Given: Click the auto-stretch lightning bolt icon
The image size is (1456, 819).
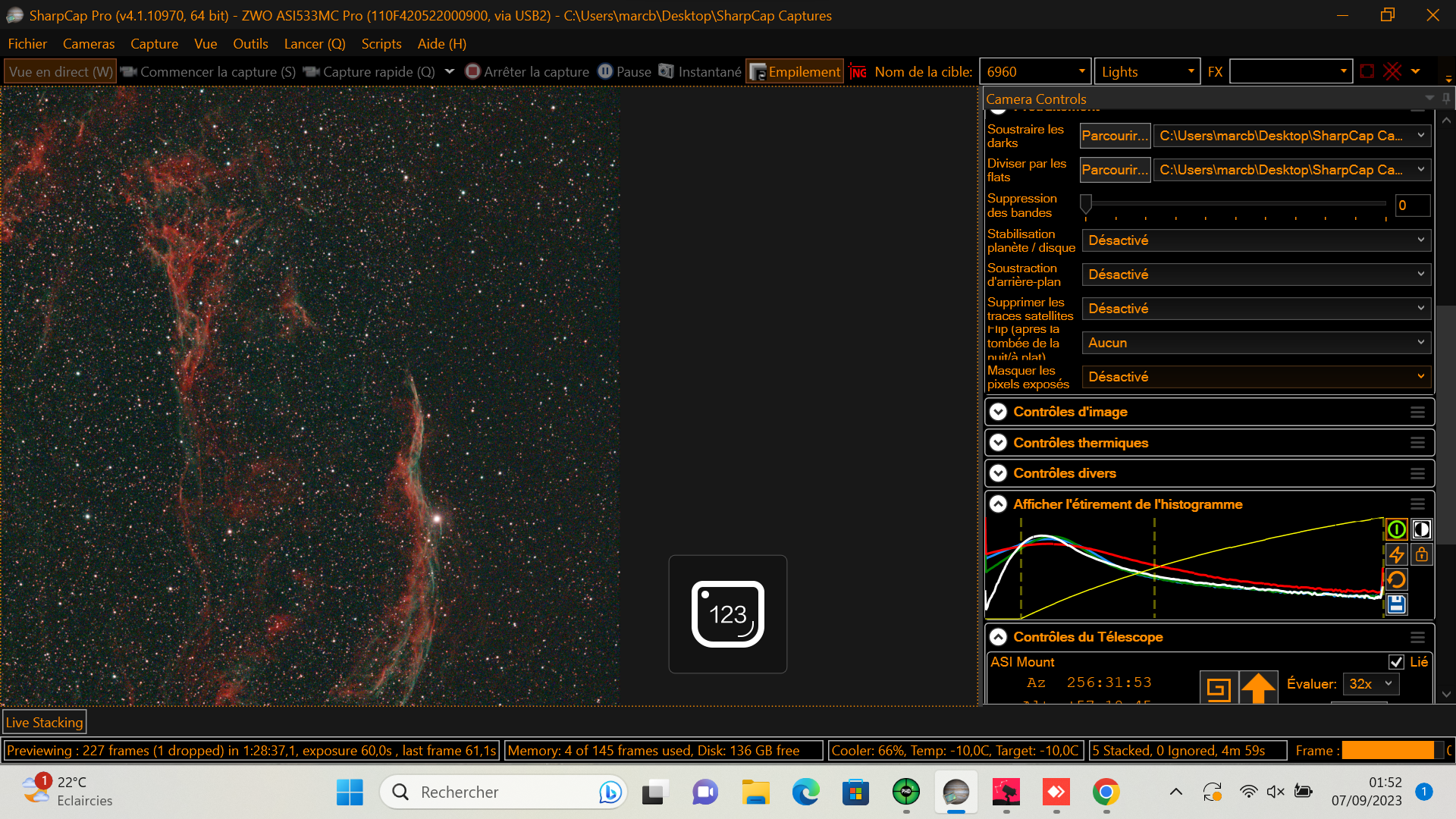Looking at the screenshot, I should coord(1396,554).
